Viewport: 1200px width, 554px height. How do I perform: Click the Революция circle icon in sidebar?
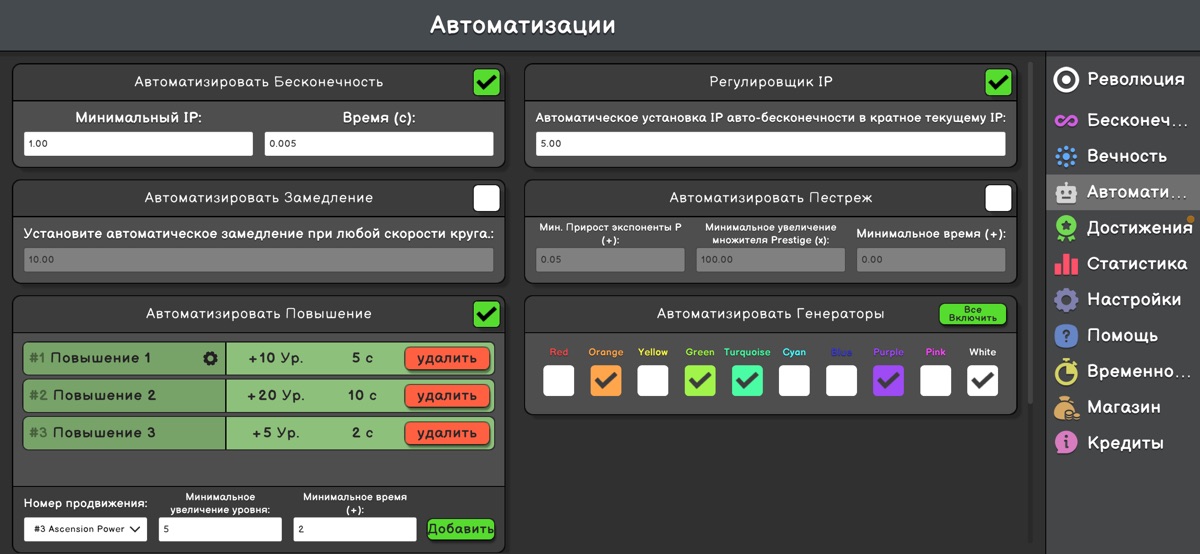tap(1067, 80)
